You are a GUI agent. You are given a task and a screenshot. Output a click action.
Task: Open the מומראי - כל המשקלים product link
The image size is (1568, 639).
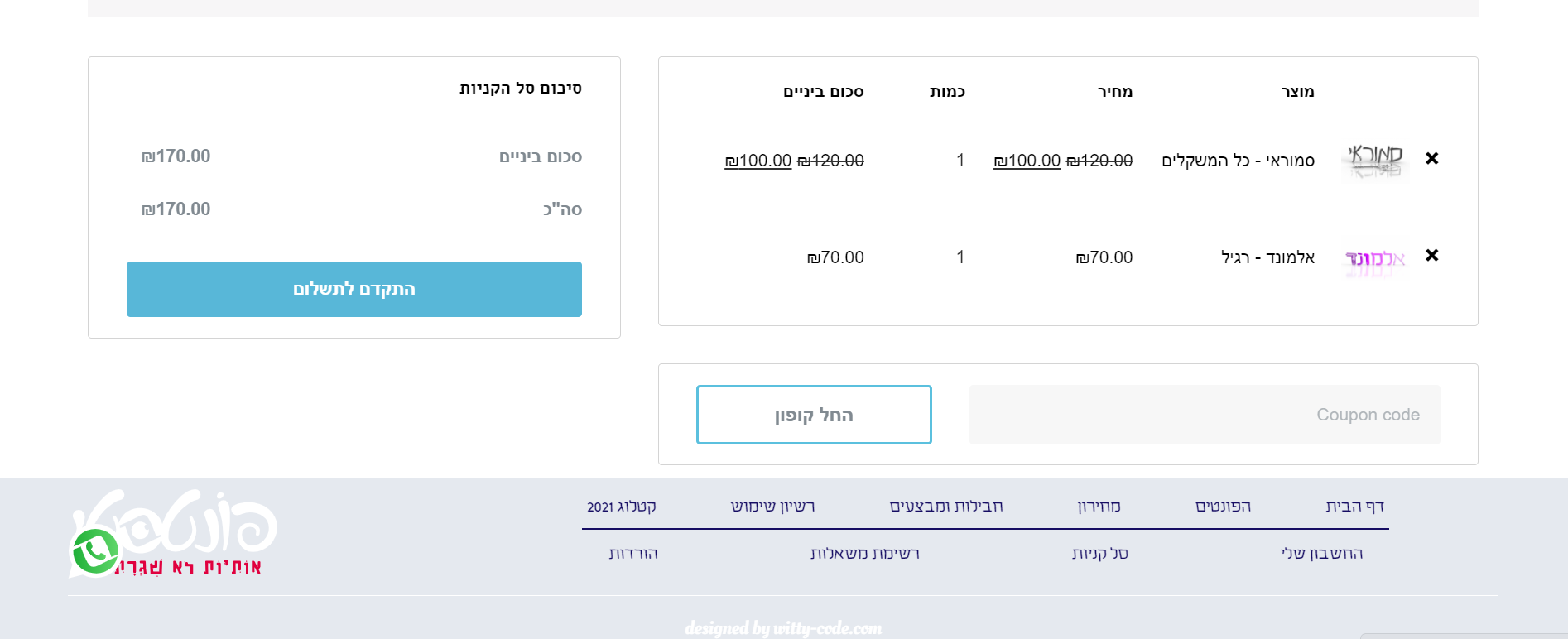1238,161
